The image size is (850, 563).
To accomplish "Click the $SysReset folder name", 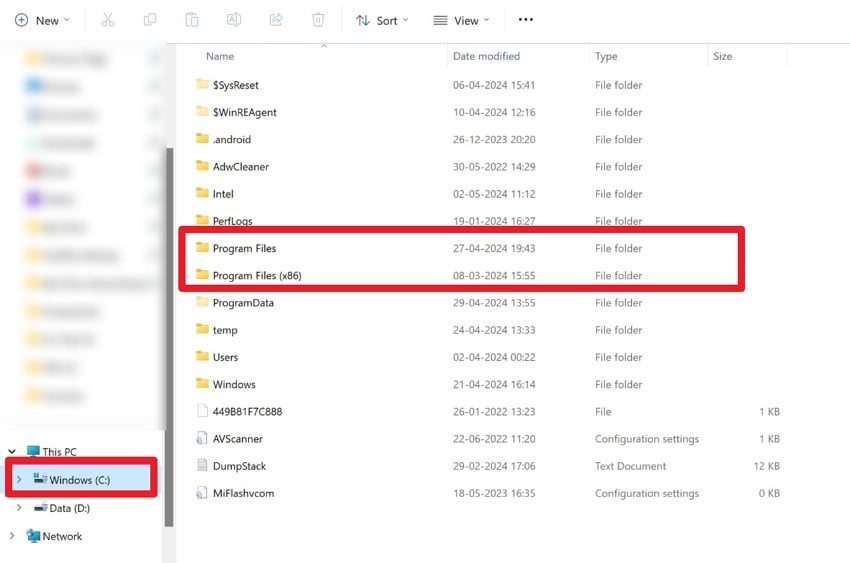I will [236, 85].
